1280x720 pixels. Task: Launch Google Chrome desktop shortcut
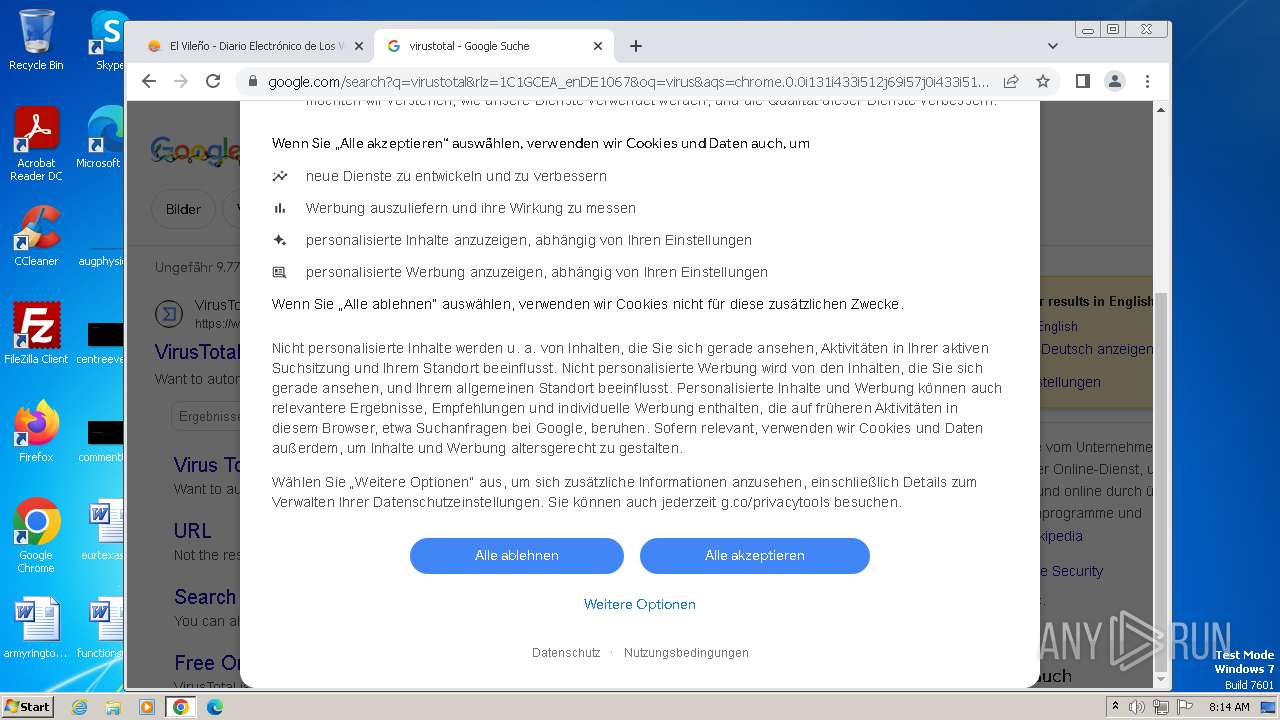[x=36, y=536]
